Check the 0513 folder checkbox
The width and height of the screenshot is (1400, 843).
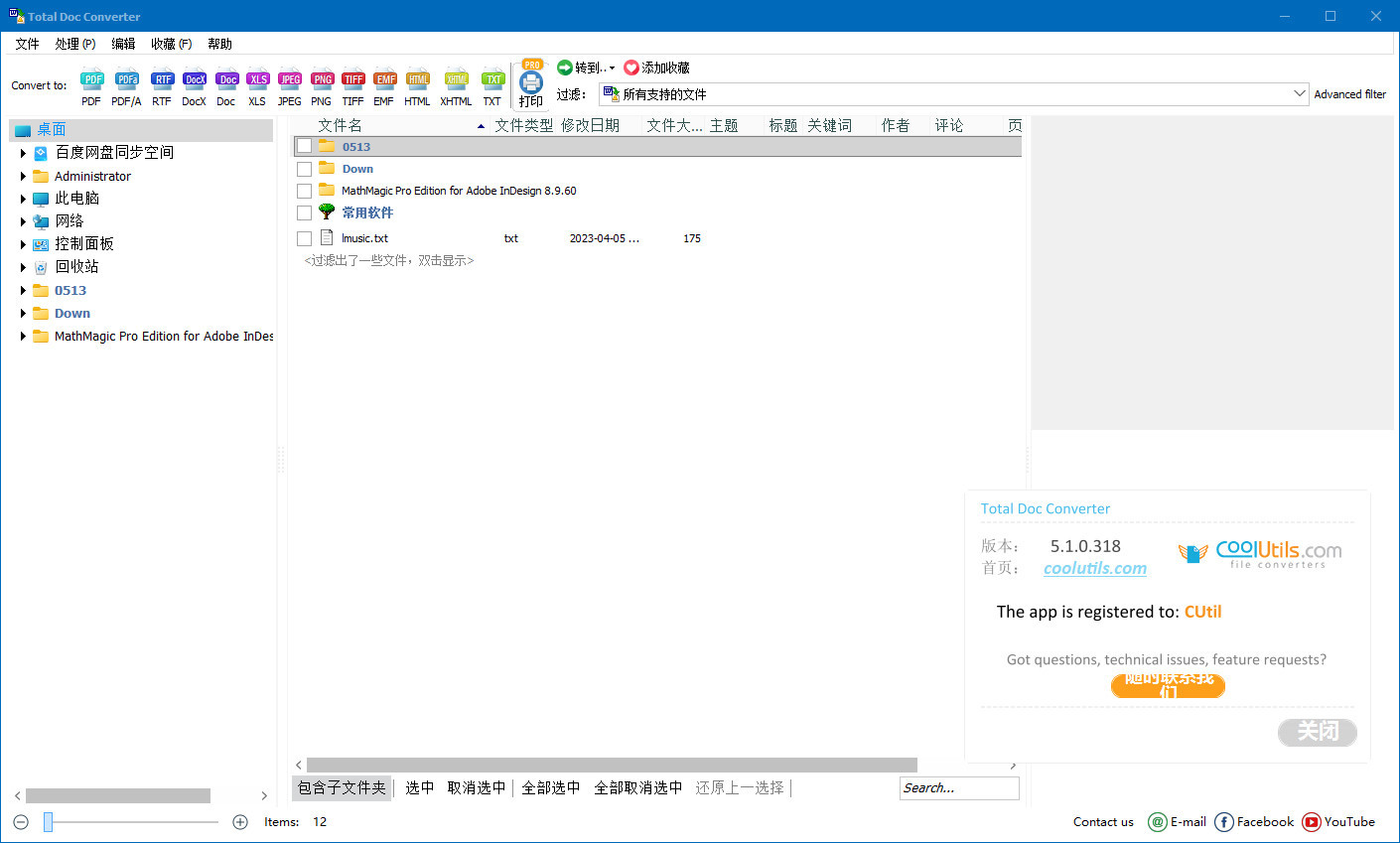304,146
